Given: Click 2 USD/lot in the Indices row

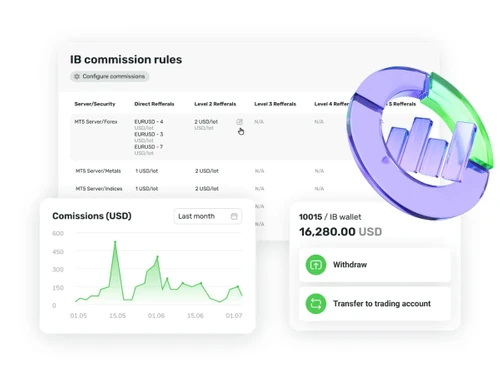Looking at the screenshot, I should (207, 189).
